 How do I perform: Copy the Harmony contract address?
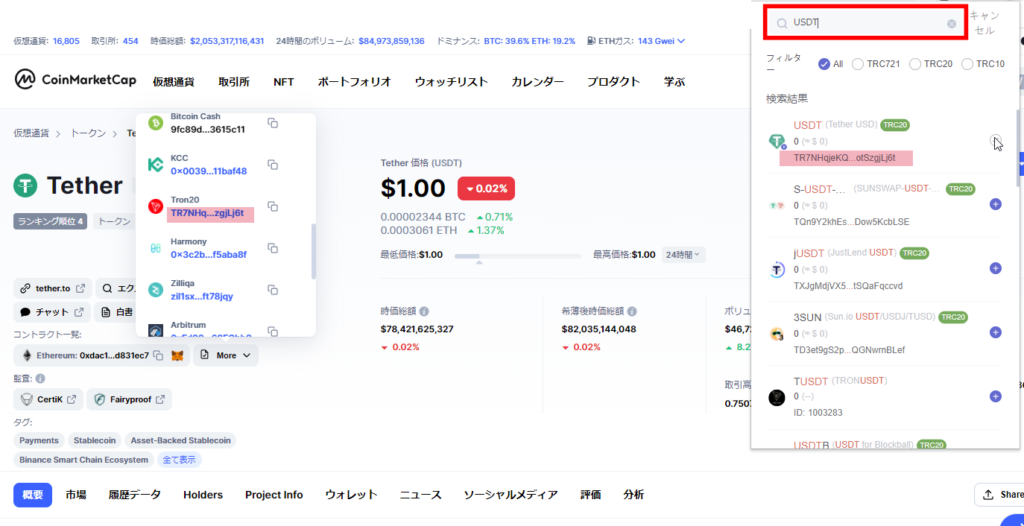point(272,248)
